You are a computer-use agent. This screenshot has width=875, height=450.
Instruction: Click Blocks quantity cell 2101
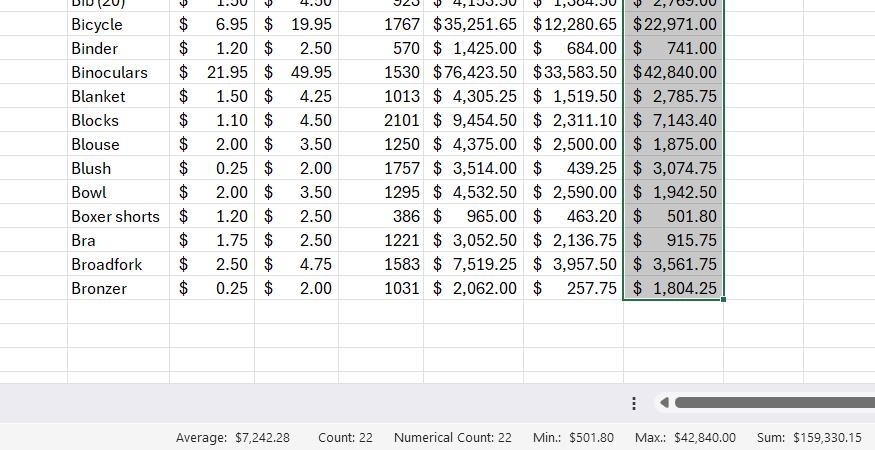point(381,121)
